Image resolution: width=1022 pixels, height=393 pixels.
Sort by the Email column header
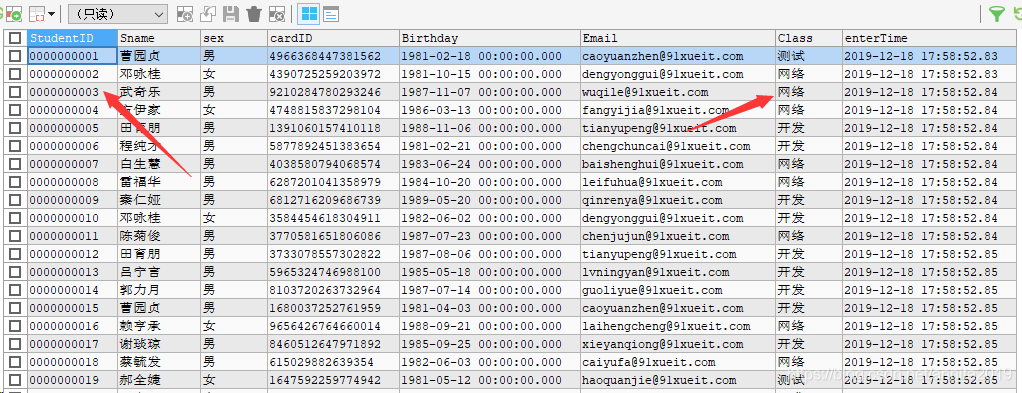coord(678,38)
